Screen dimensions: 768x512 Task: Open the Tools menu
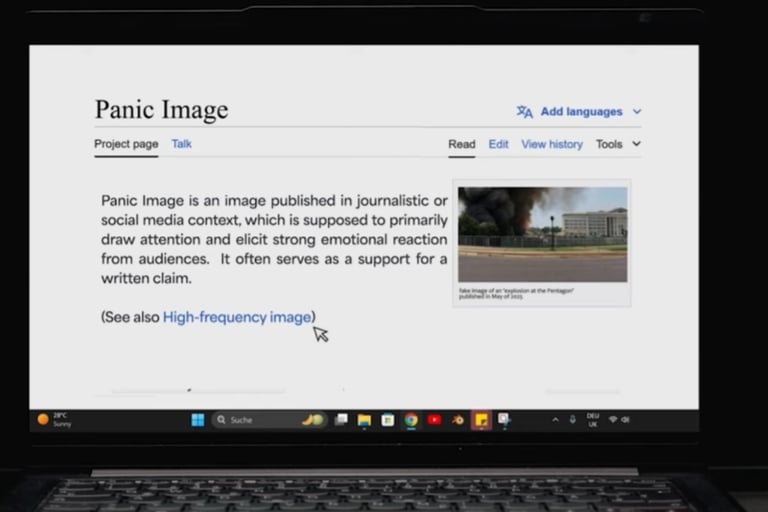(x=609, y=144)
